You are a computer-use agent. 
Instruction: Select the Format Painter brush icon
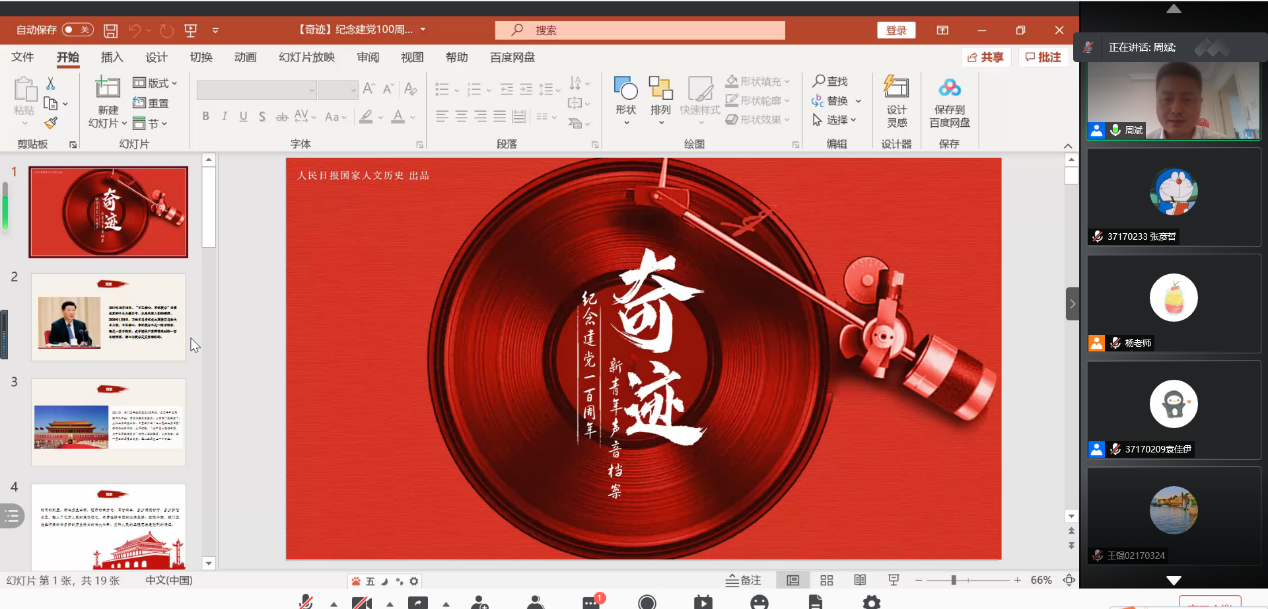click(x=50, y=122)
